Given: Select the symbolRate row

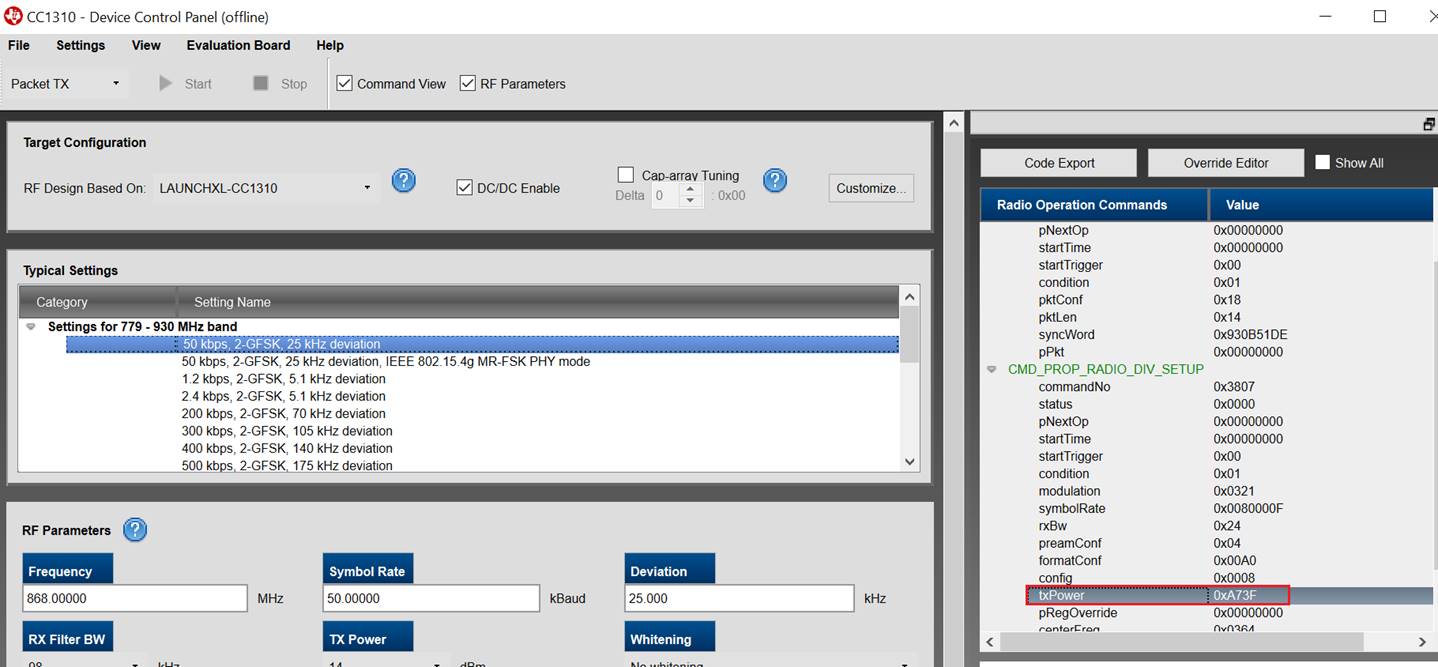Looking at the screenshot, I should click(1207, 508).
